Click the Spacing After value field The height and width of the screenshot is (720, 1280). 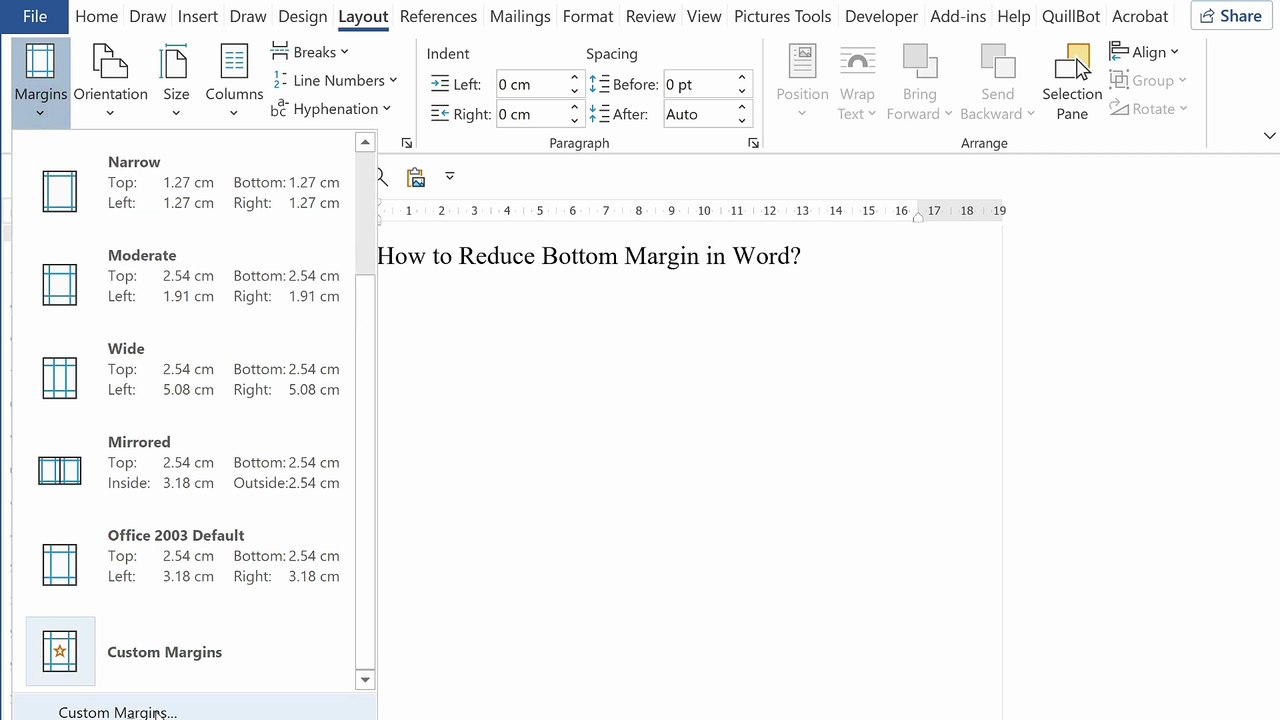tap(698, 114)
